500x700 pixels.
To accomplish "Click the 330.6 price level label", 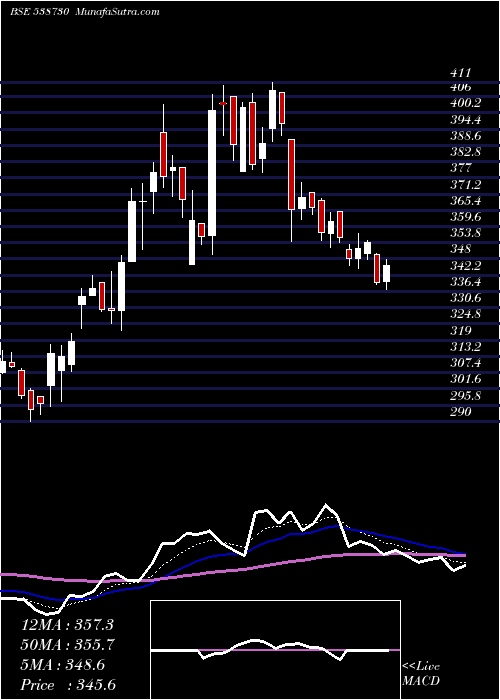I will pos(466,298).
